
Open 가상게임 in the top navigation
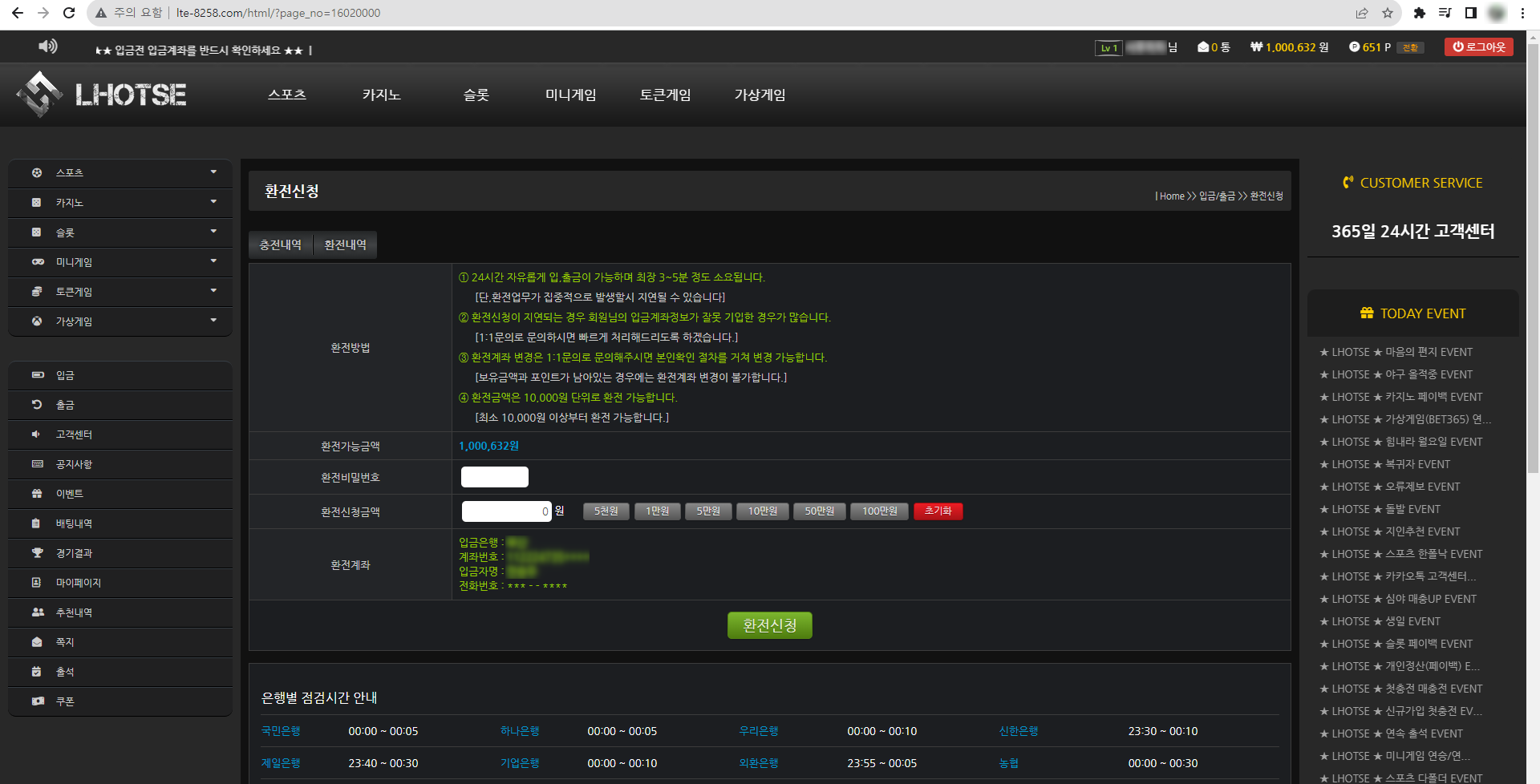[760, 95]
